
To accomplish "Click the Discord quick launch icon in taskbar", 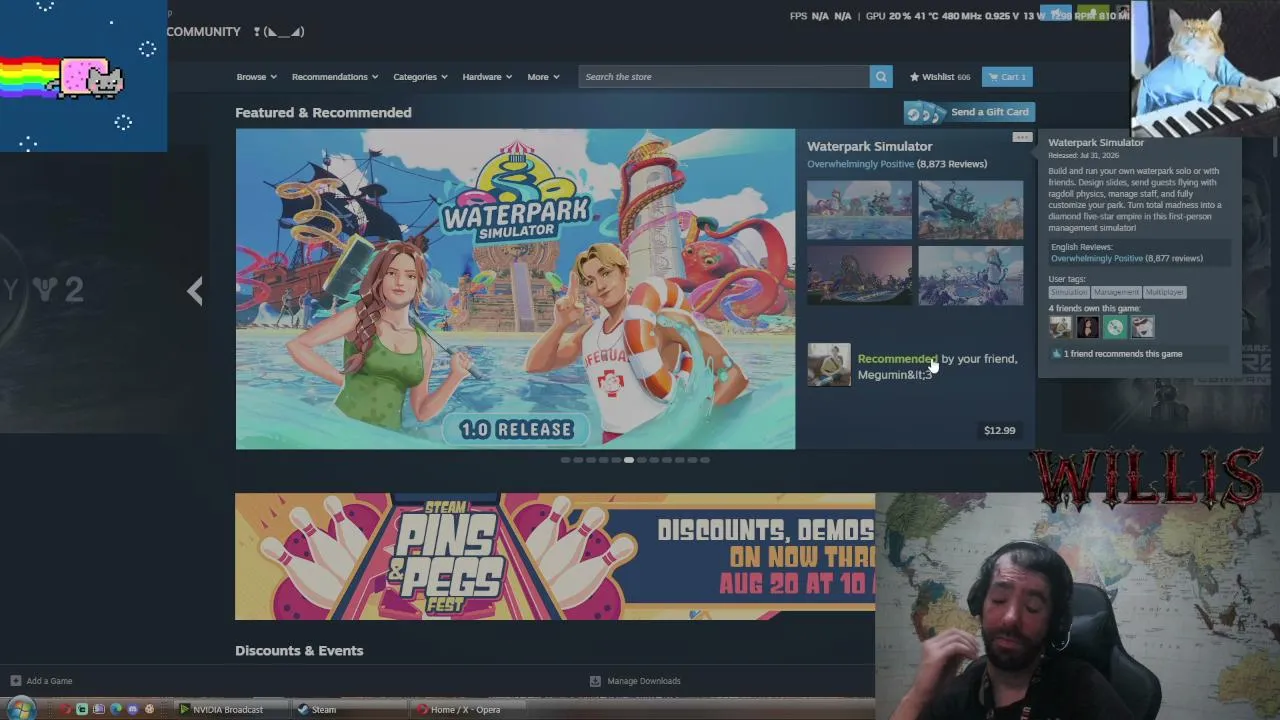I will point(133,710).
